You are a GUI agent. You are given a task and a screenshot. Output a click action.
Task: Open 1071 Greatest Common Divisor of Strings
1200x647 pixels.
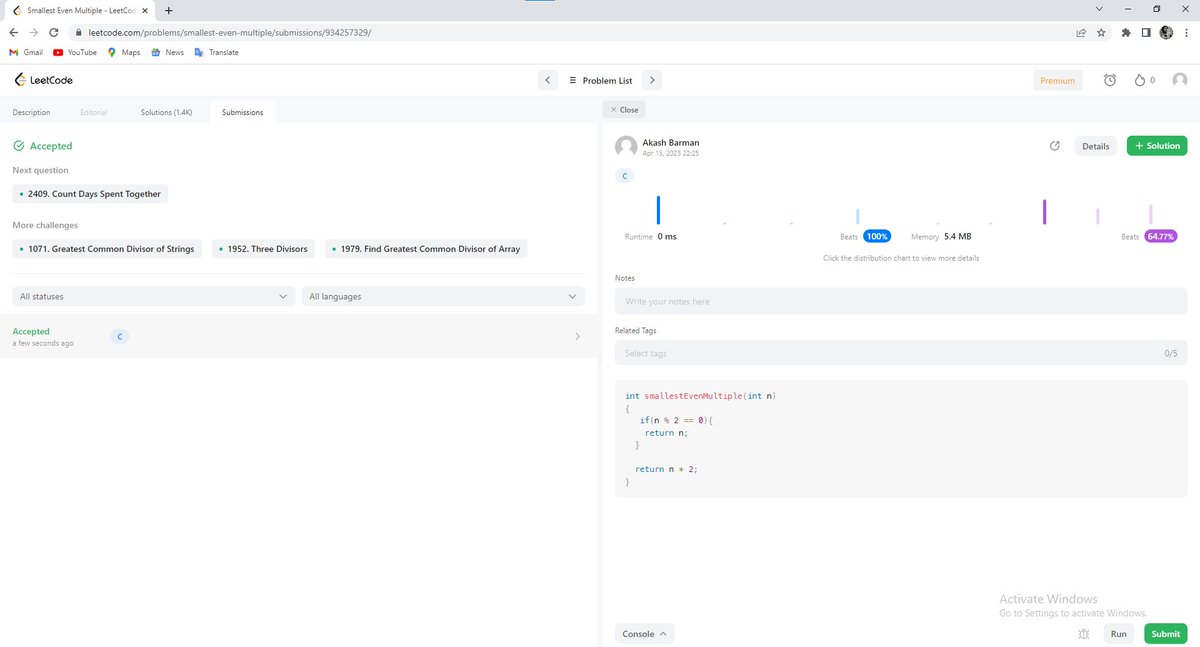(108, 248)
